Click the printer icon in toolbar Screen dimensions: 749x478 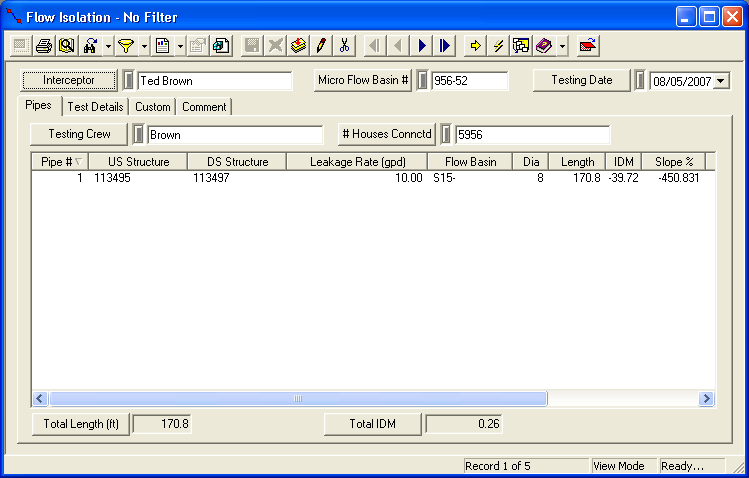pos(43,46)
